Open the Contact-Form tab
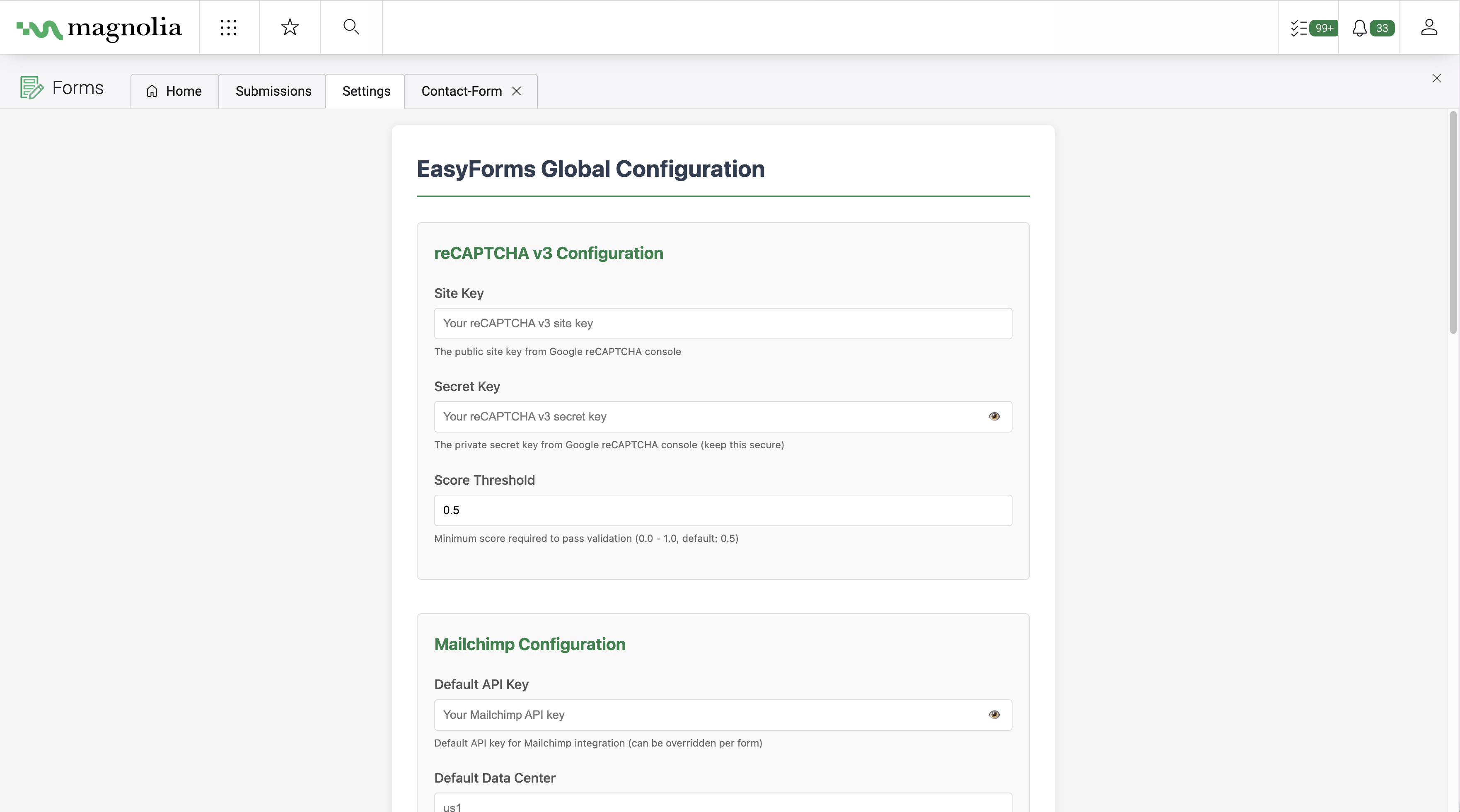The width and height of the screenshot is (1460, 812). [462, 91]
